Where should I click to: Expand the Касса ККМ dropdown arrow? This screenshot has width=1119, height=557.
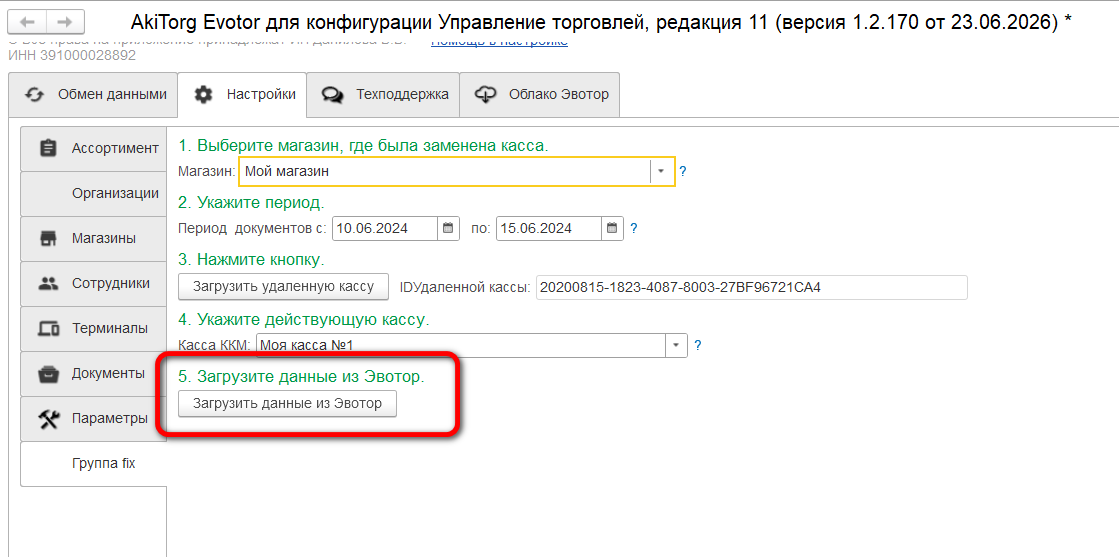[676, 345]
